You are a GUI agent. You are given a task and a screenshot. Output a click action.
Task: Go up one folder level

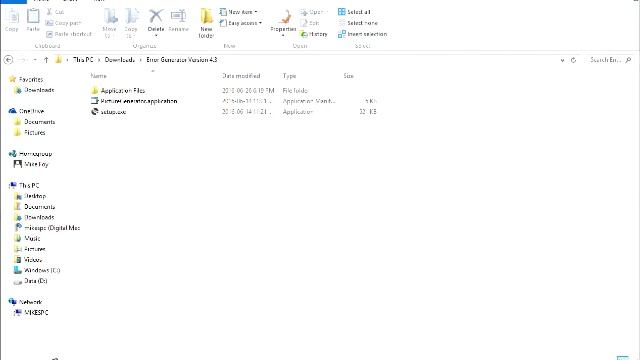point(46,60)
